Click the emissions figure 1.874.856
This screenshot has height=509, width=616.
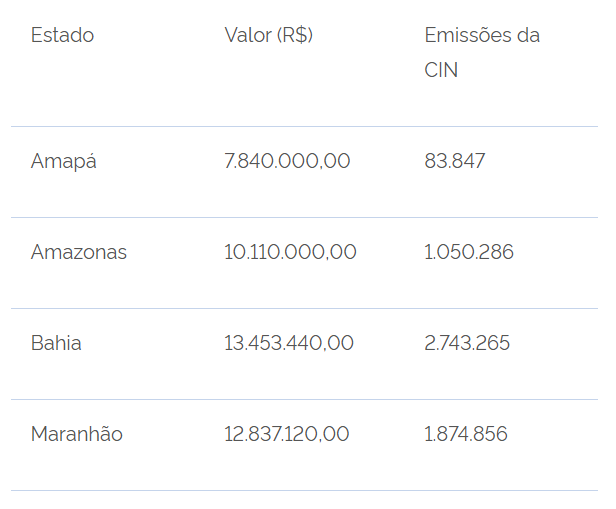[x=466, y=434]
